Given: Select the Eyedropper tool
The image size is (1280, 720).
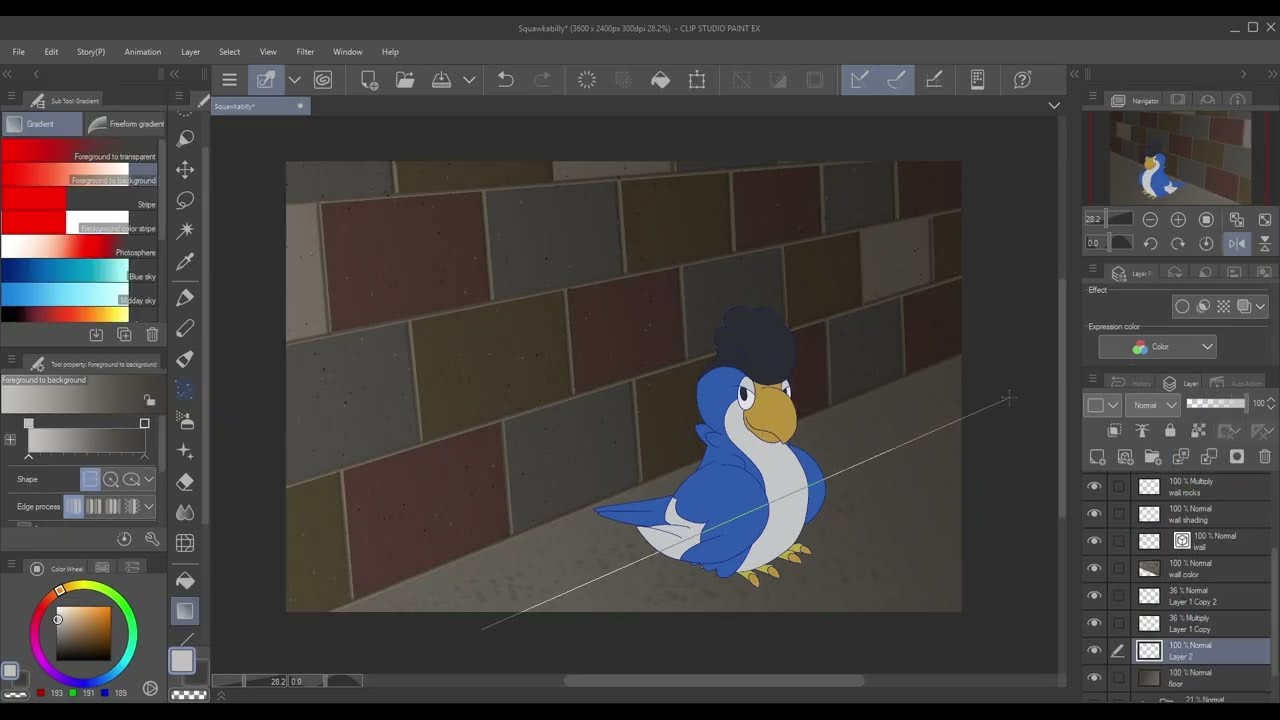Looking at the screenshot, I should [185, 262].
